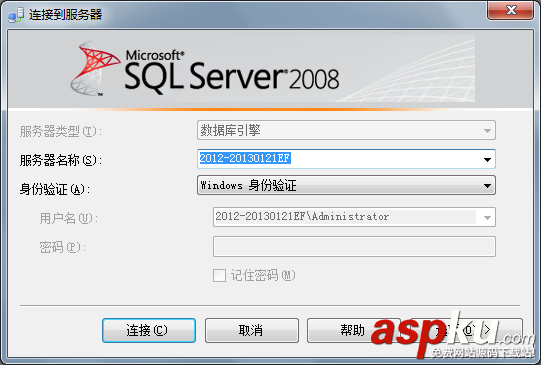Click the Cancel (取消) button
This screenshot has height=365, width=541.
[252, 330]
